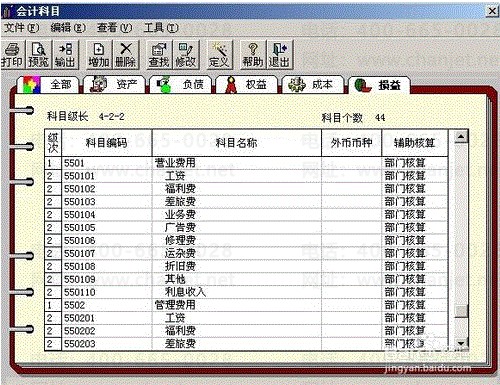This screenshot has width=500, height=385.
Task: Select the 输出 export toolbar icon
Action: click(x=65, y=55)
